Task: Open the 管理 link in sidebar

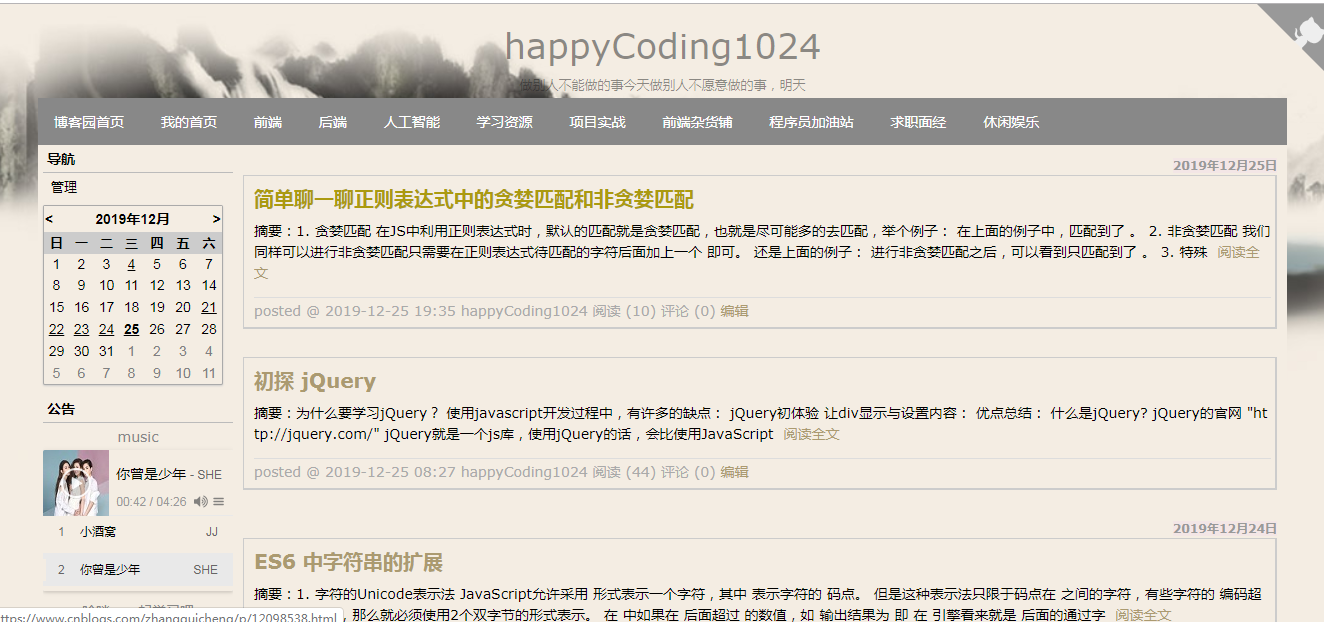Action: [64, 187]
